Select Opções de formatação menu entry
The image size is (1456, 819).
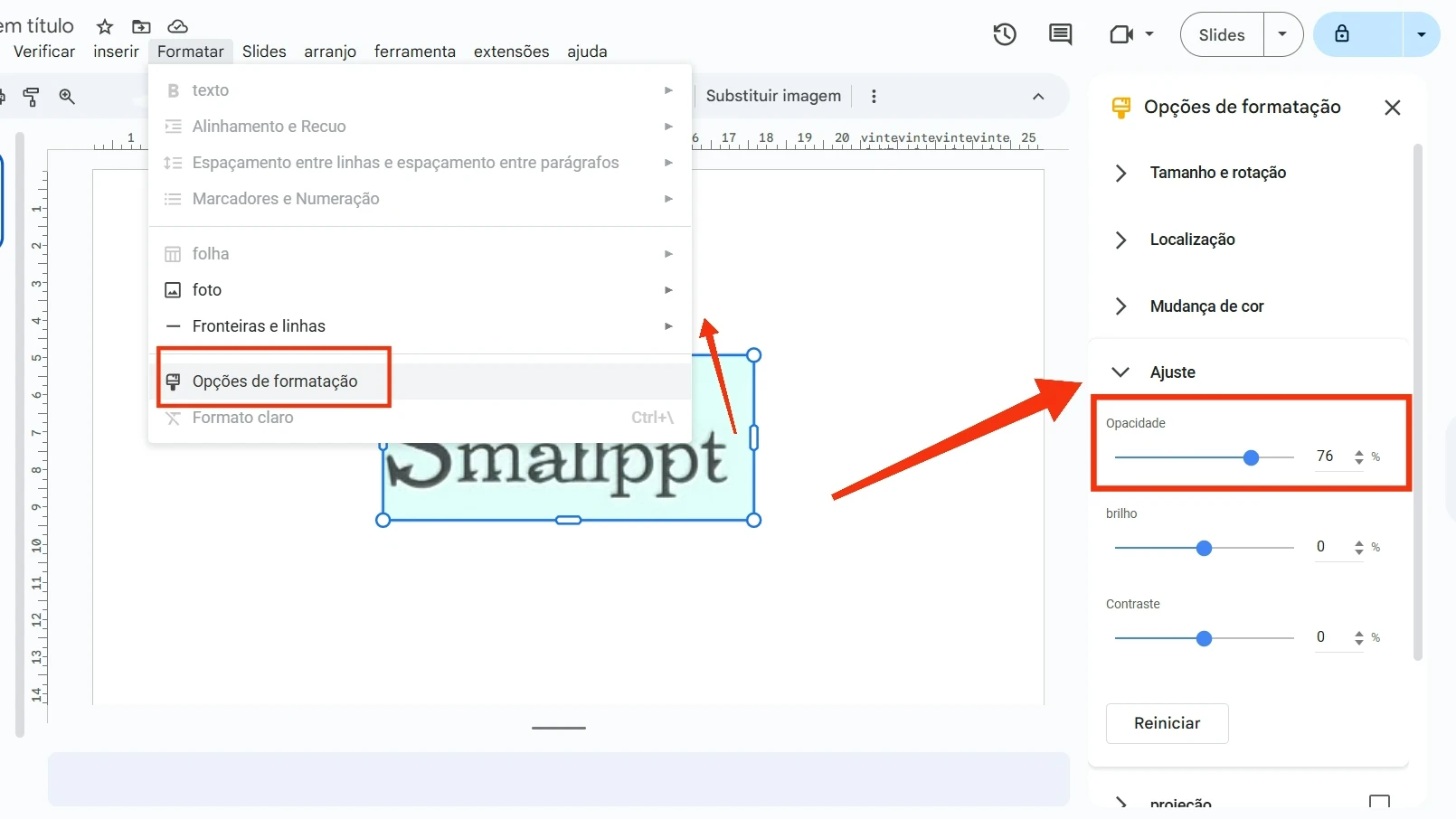[x=275, y=381]
